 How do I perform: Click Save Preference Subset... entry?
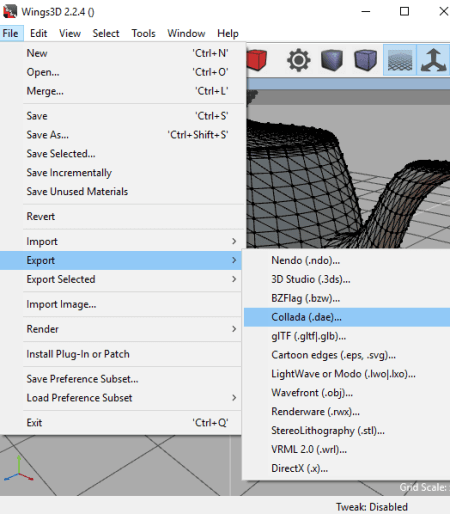[x=121, y=379]
